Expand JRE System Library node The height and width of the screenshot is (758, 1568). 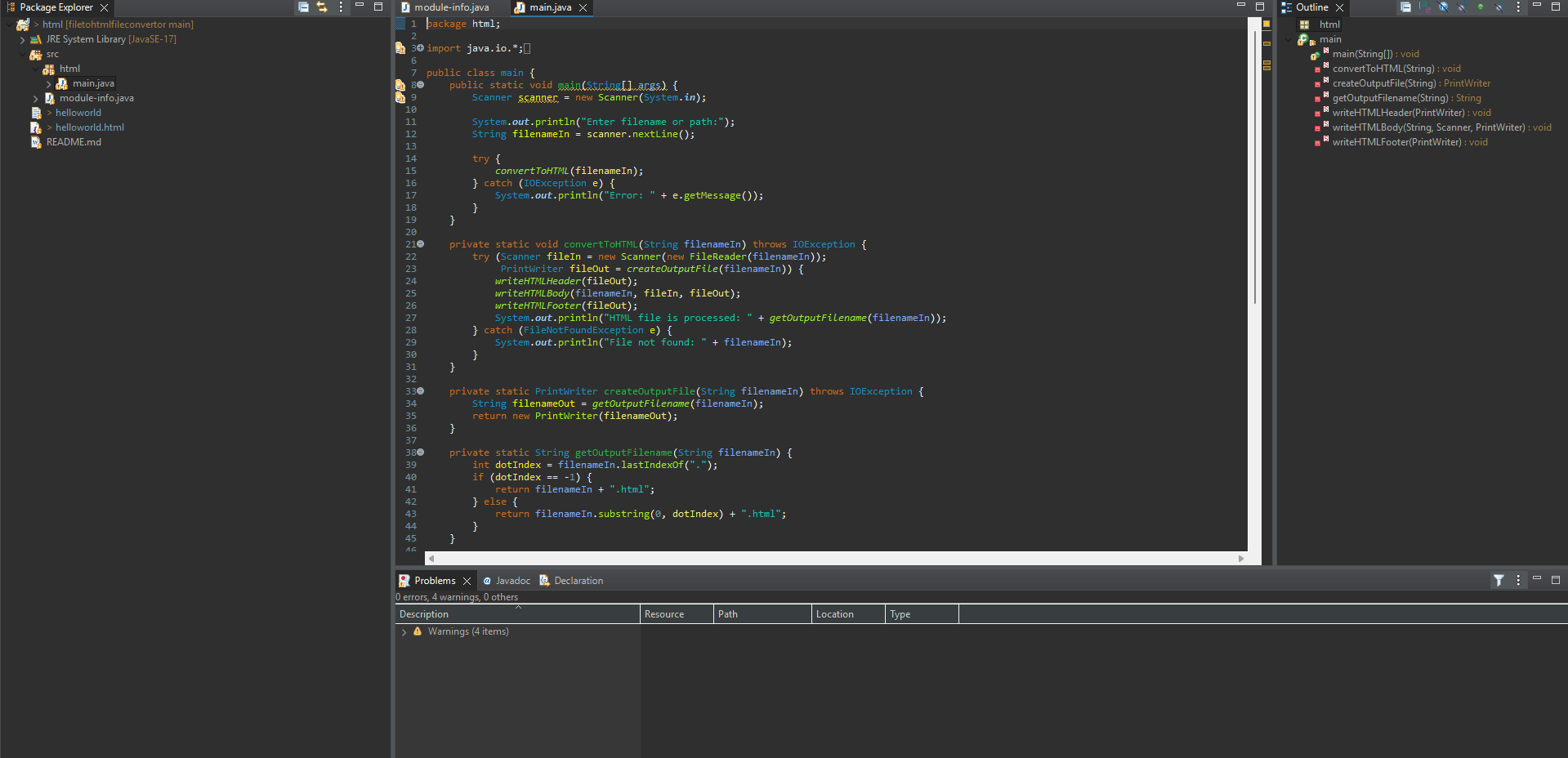(22, 39)
